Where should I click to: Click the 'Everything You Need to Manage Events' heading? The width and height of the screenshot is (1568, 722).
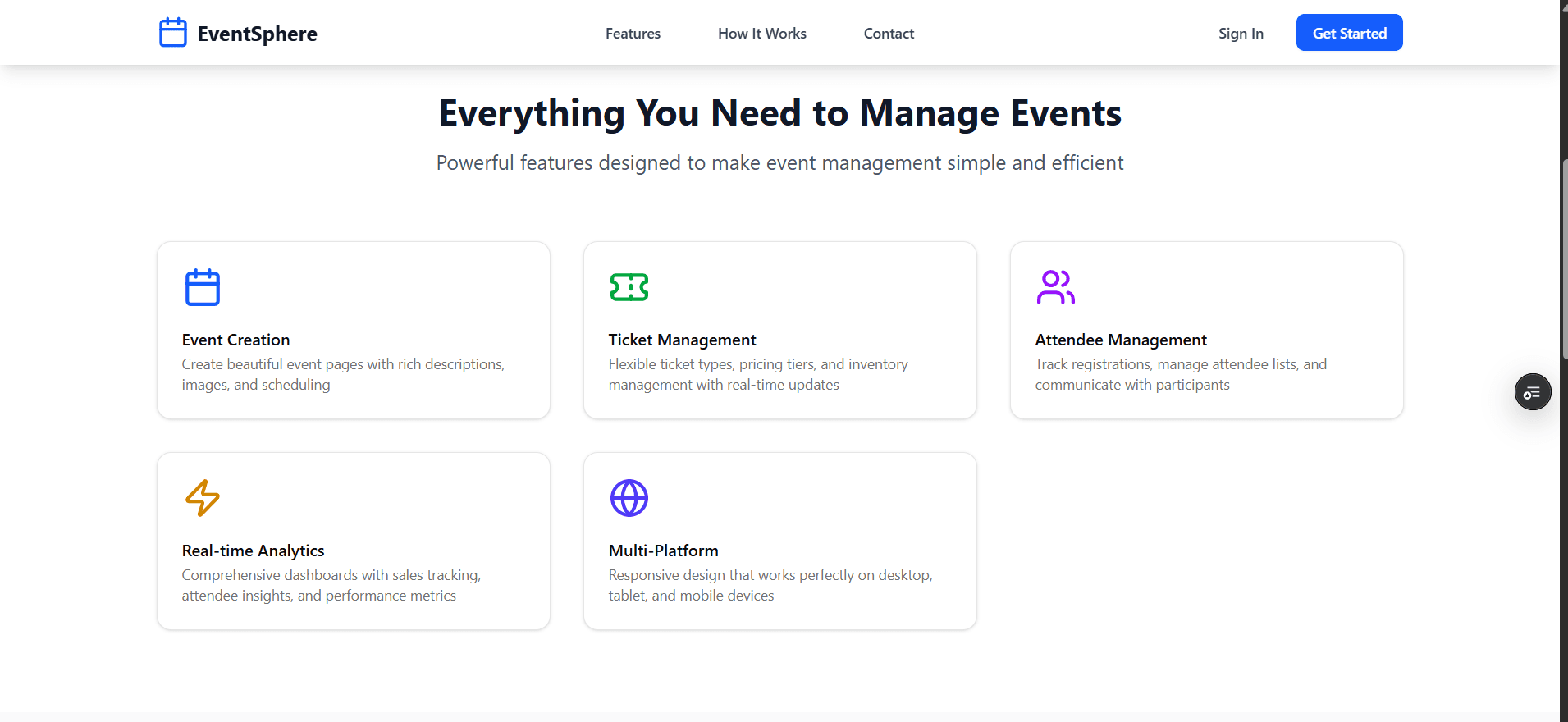click(x=780, y=113)
